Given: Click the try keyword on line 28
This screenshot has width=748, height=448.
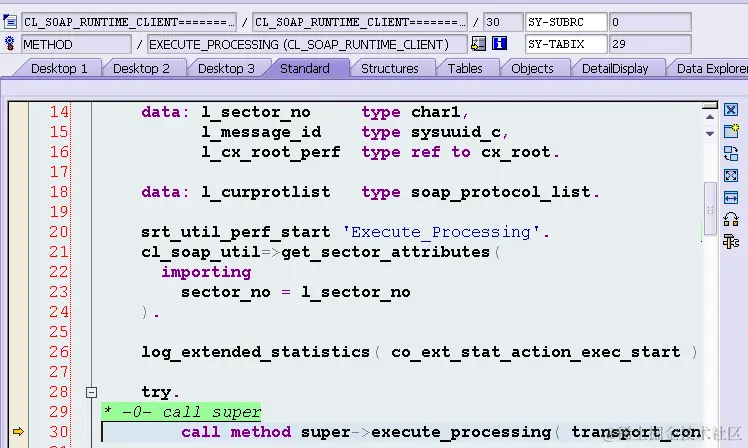Looking at the screenshot, I should point(156,392).
